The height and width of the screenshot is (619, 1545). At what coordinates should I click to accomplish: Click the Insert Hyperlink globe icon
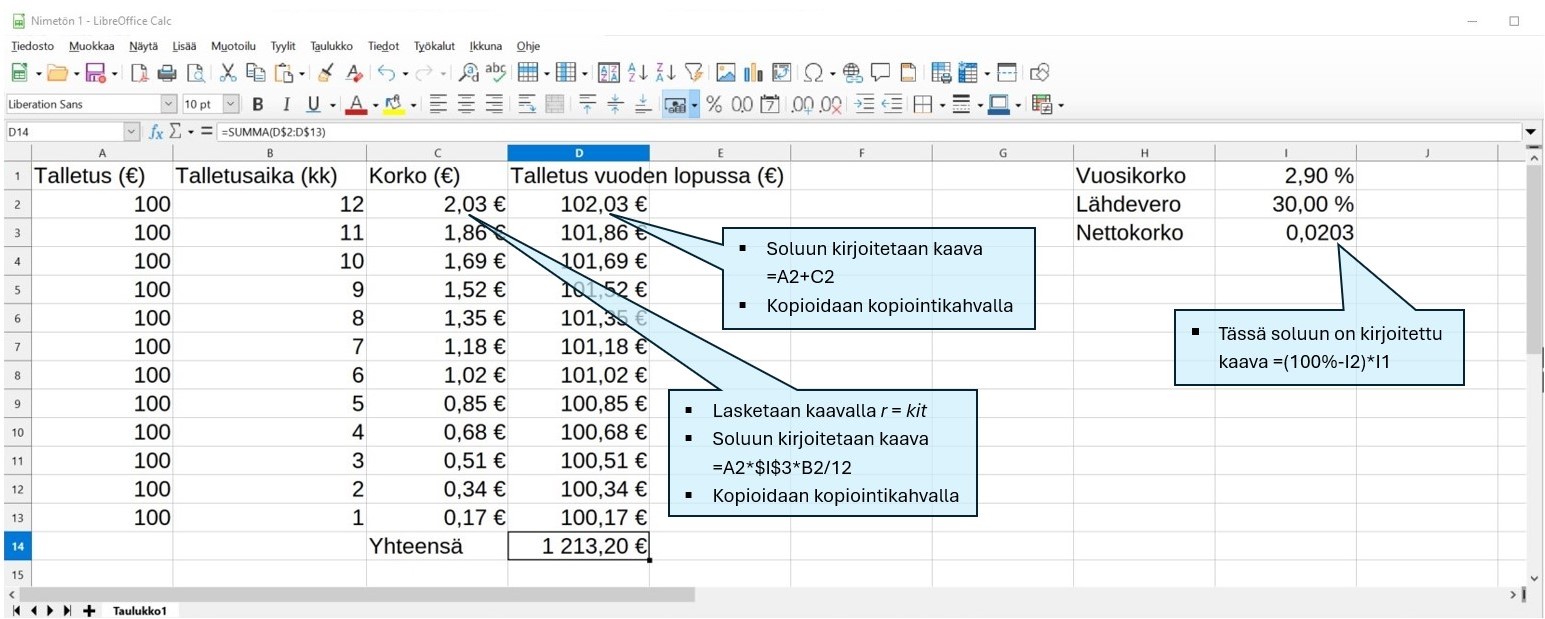pos(852,73)
